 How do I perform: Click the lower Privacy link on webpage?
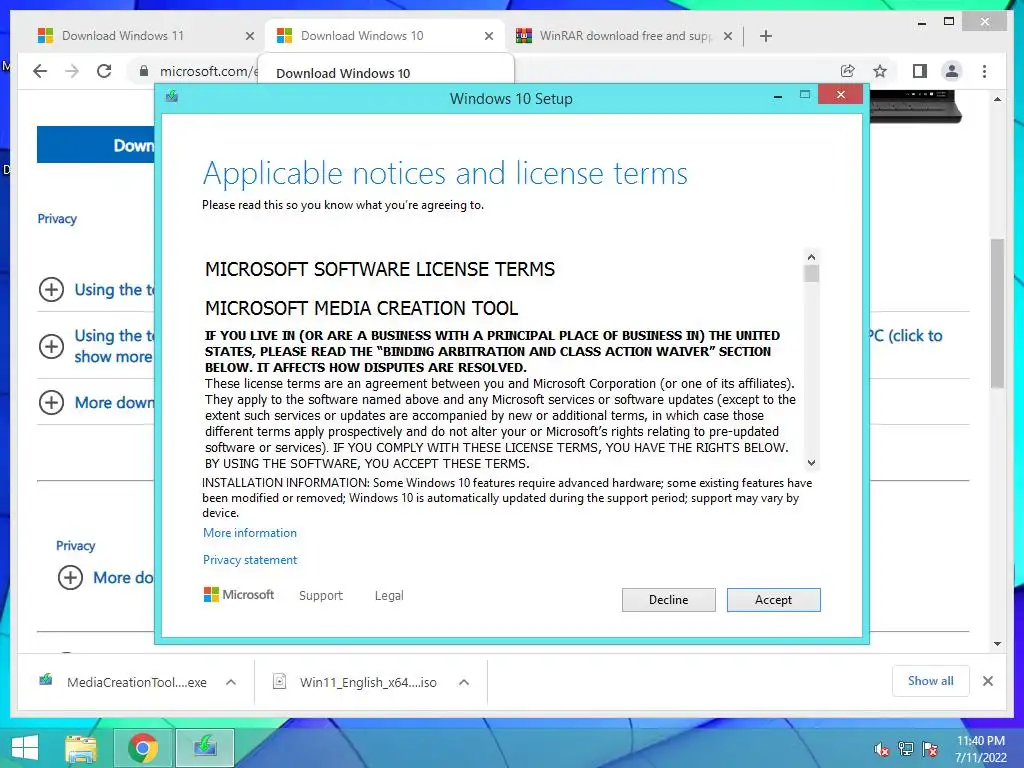point(75,545)
